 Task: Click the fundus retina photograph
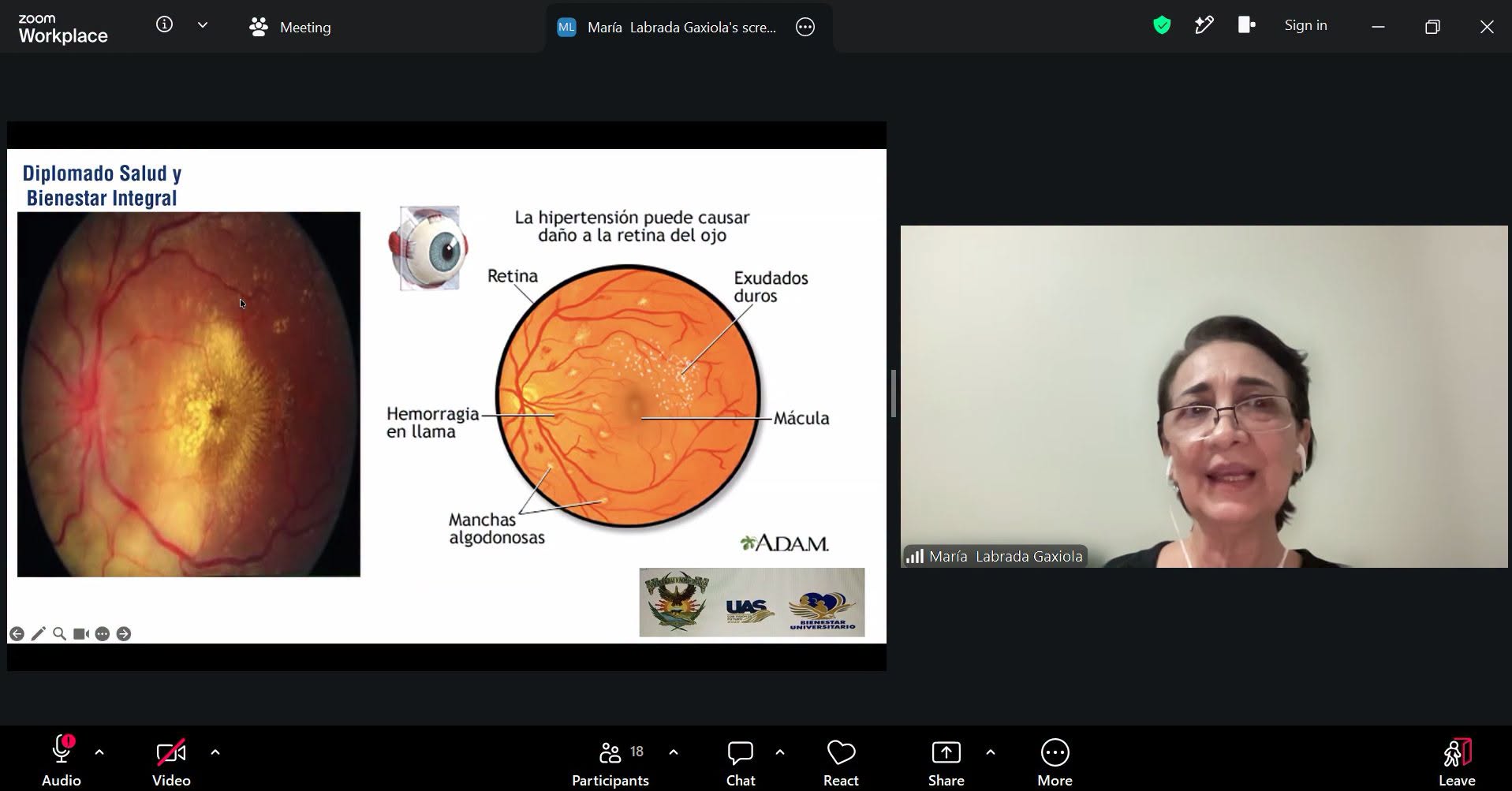coord(189,394)
